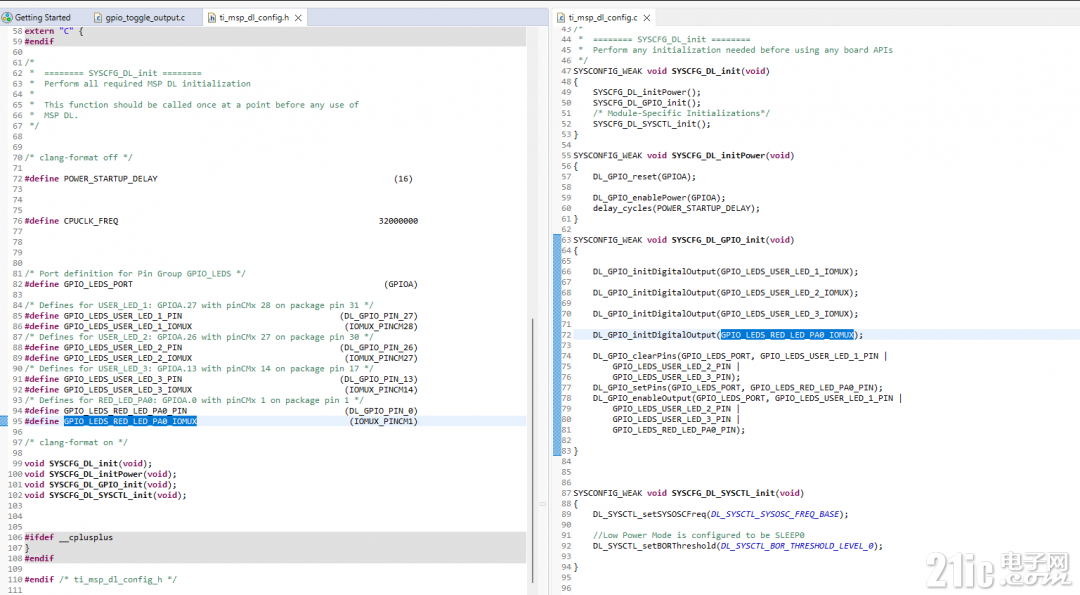
Task: Click the 'void SYSCFG_DL_initPower(void);' prototype in the header
Action: pos(101,474)
